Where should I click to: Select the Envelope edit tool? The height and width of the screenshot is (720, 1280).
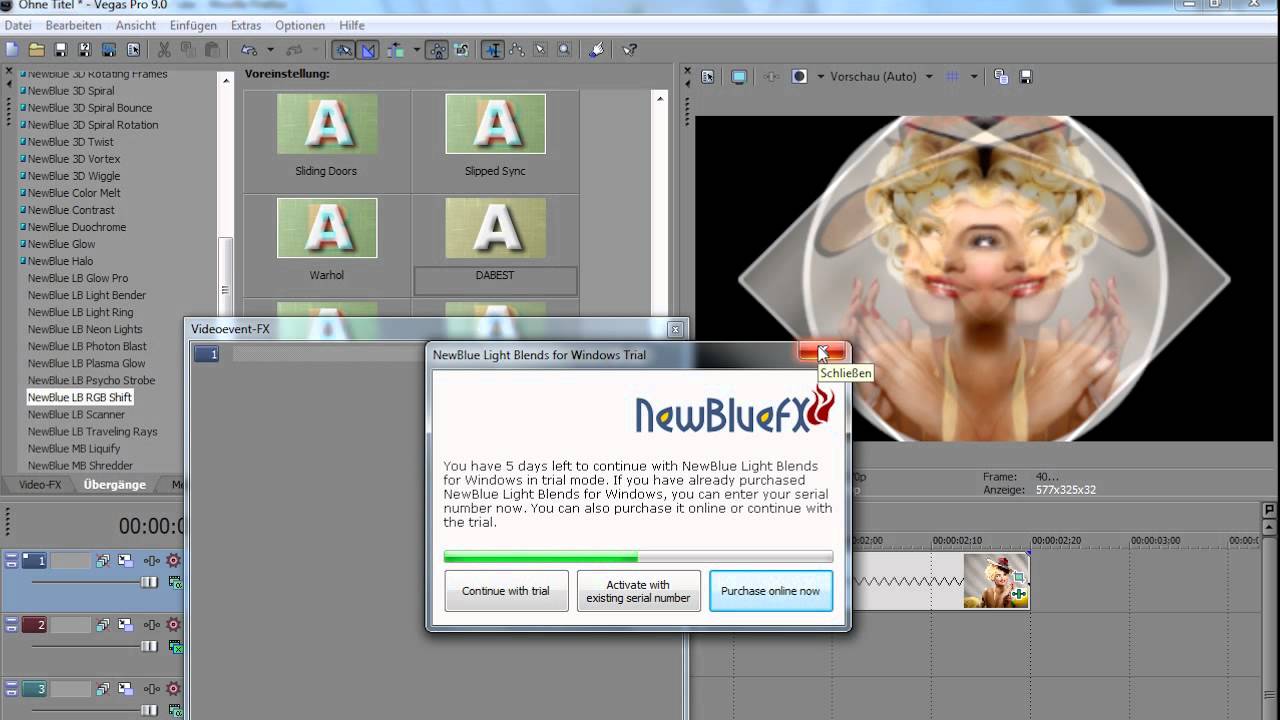tap(516, 50)
